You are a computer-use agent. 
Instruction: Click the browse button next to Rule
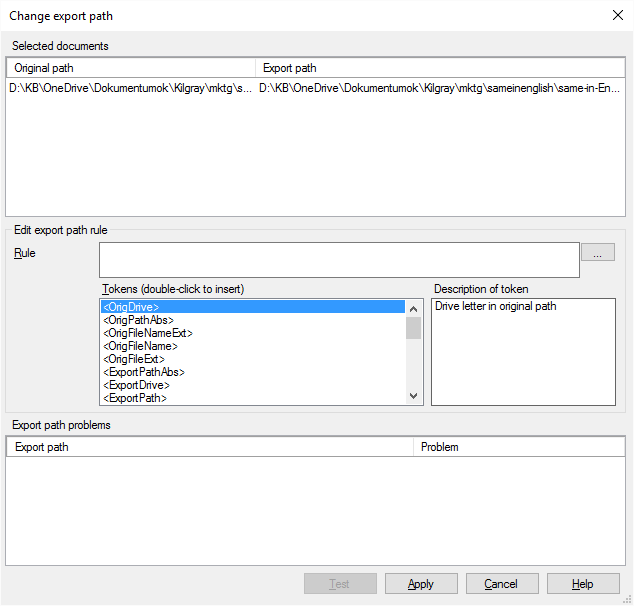pyautogui.click(x=598, y=253)
